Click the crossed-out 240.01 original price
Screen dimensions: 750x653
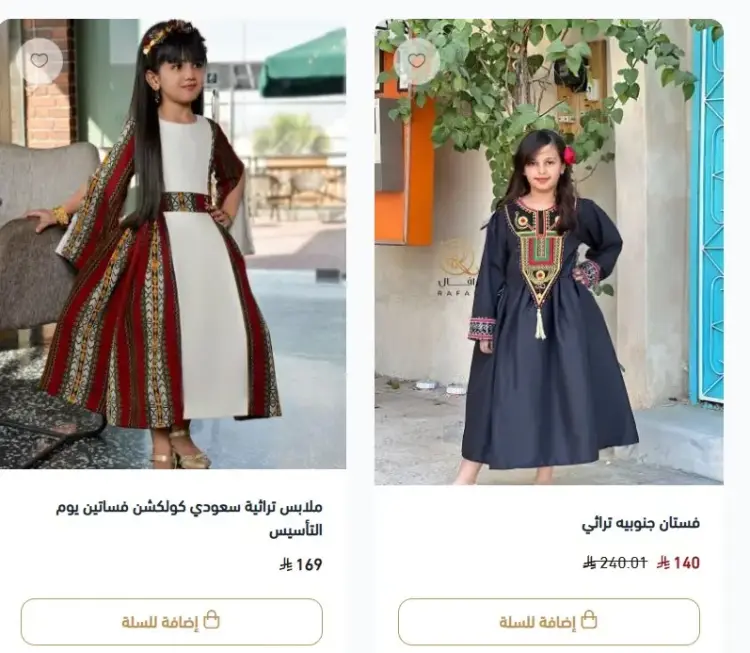point(615,563)
